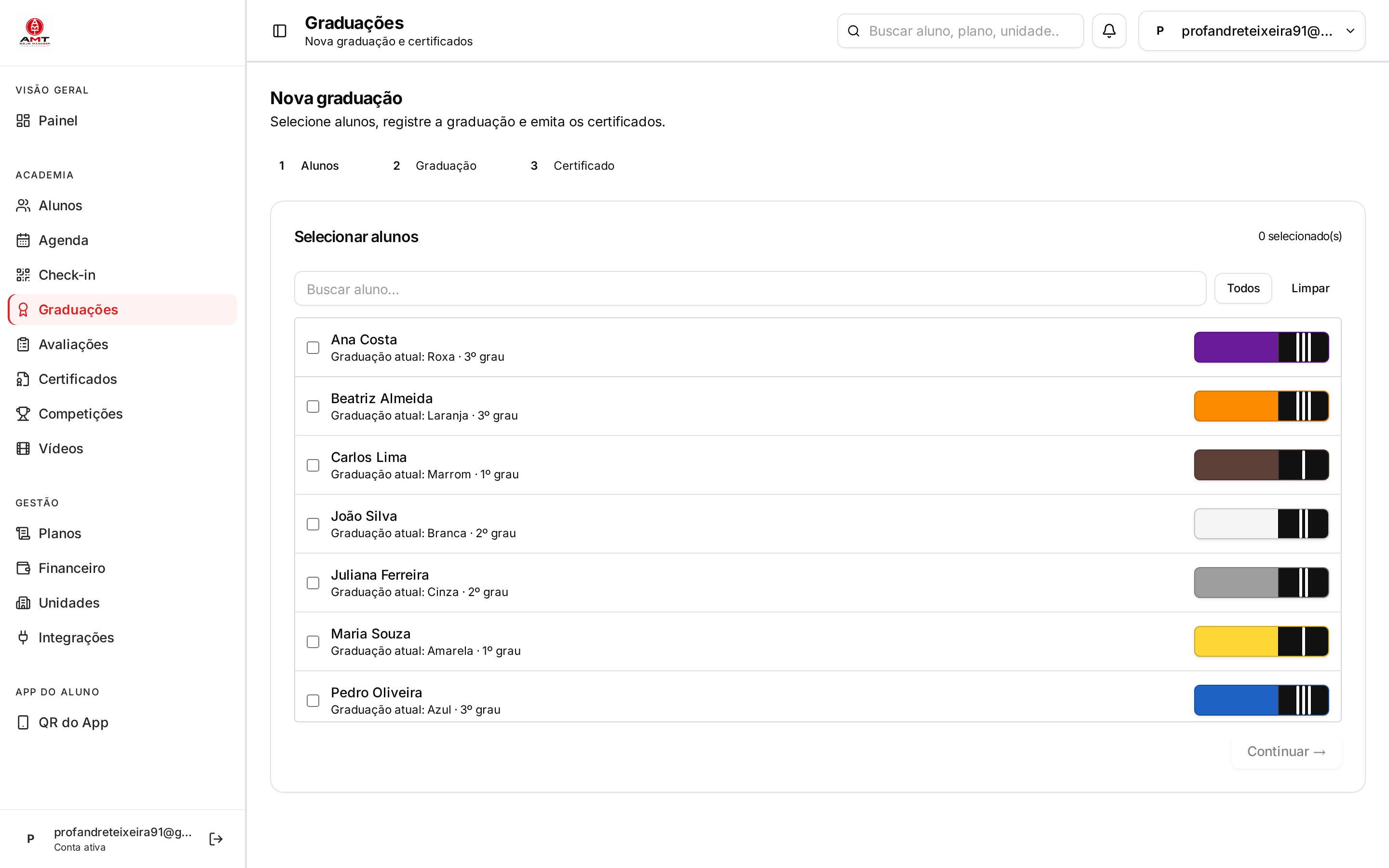Click Pedro Oliveira's blue belt swatch

1262,700
